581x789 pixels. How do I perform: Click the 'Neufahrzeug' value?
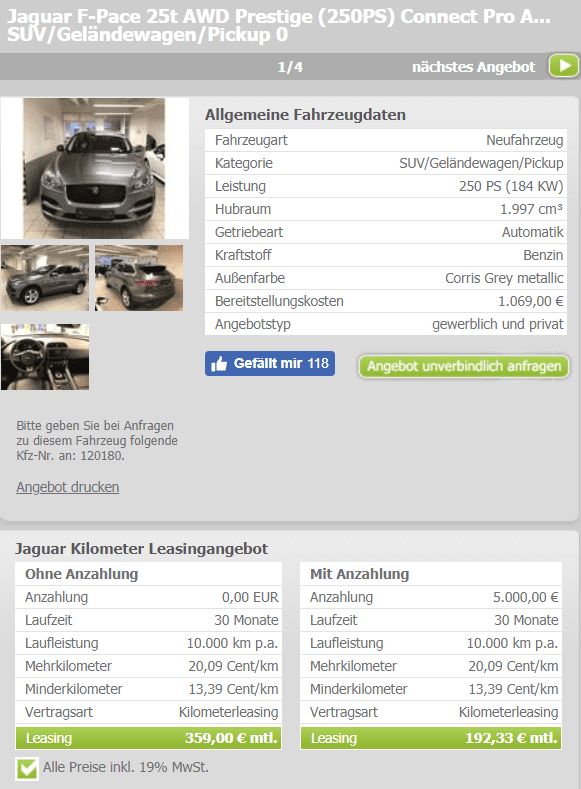tap(525, 140)
